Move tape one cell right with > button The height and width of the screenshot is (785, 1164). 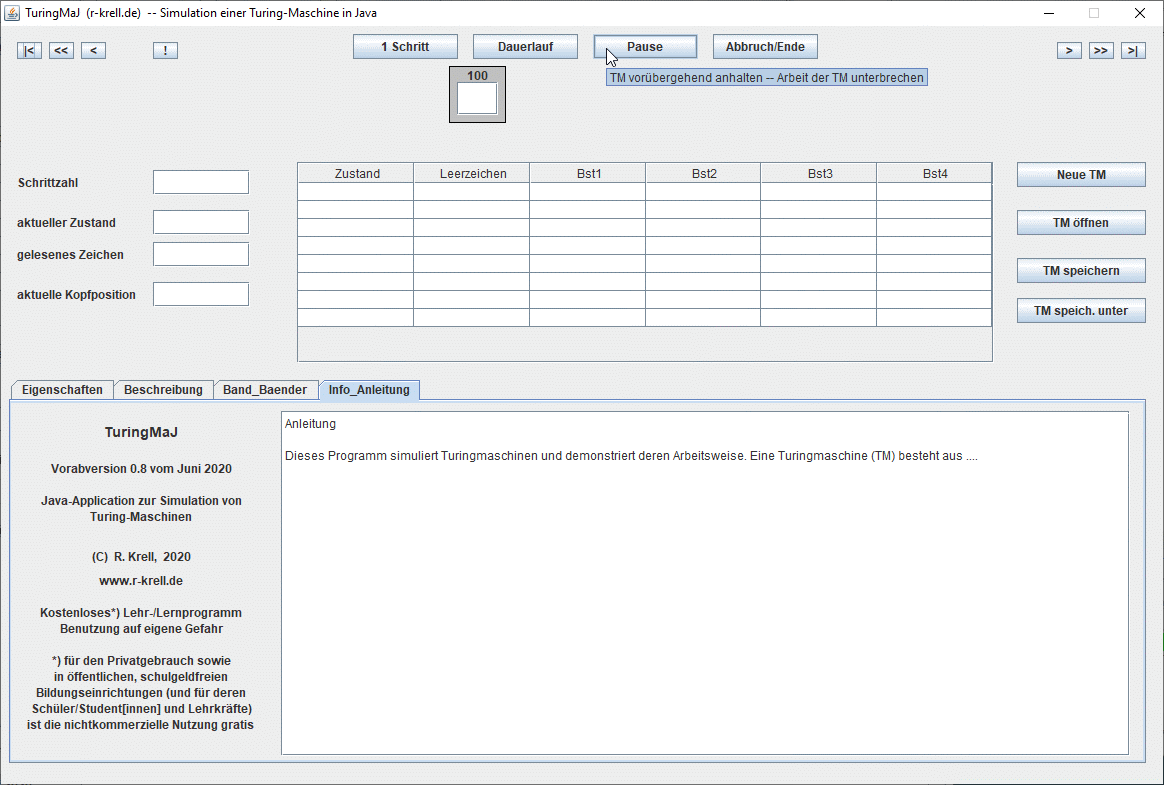pyautogui.click(x=1069, y=51)
